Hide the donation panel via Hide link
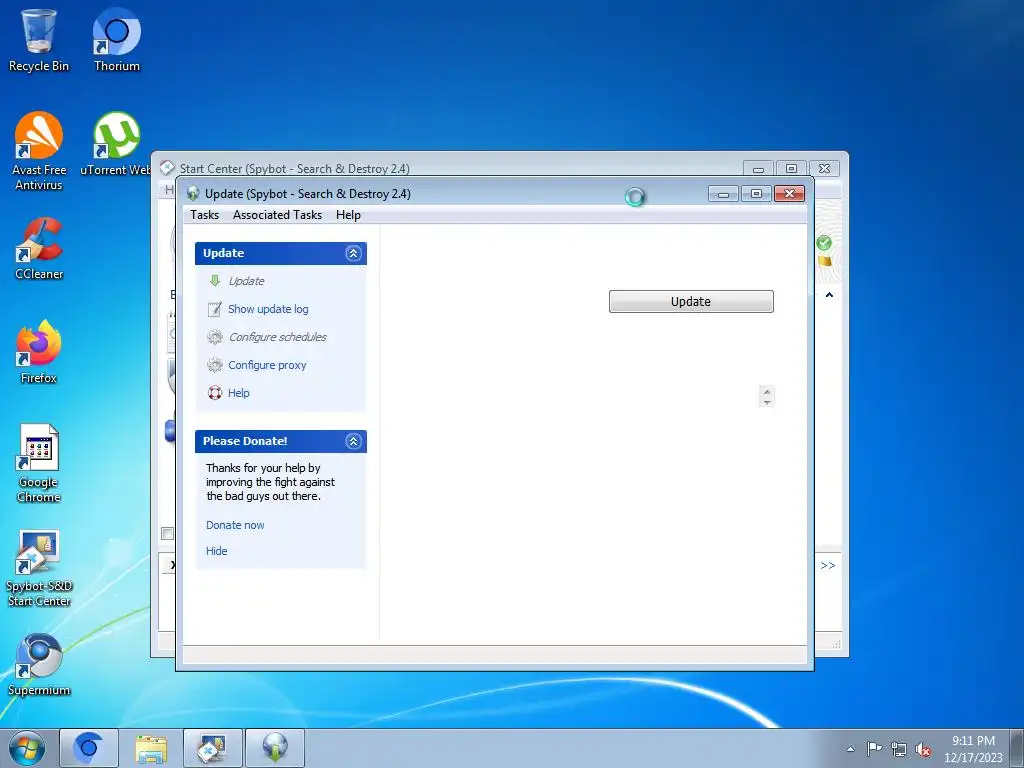 216,551
